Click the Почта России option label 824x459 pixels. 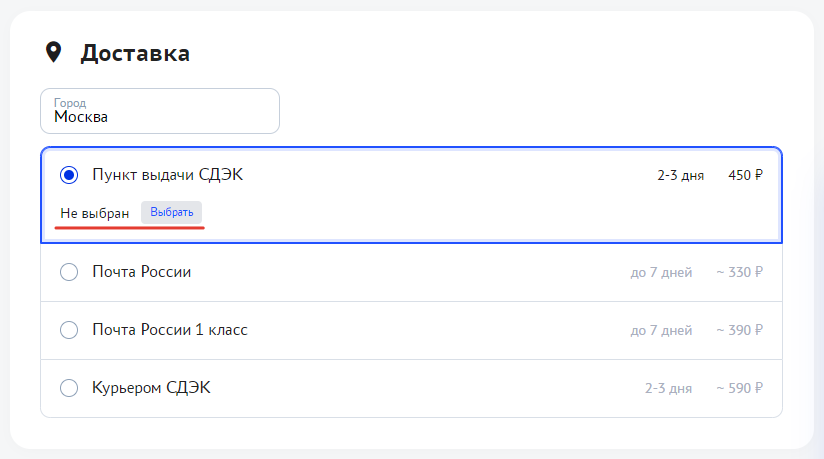coord(141,272)
